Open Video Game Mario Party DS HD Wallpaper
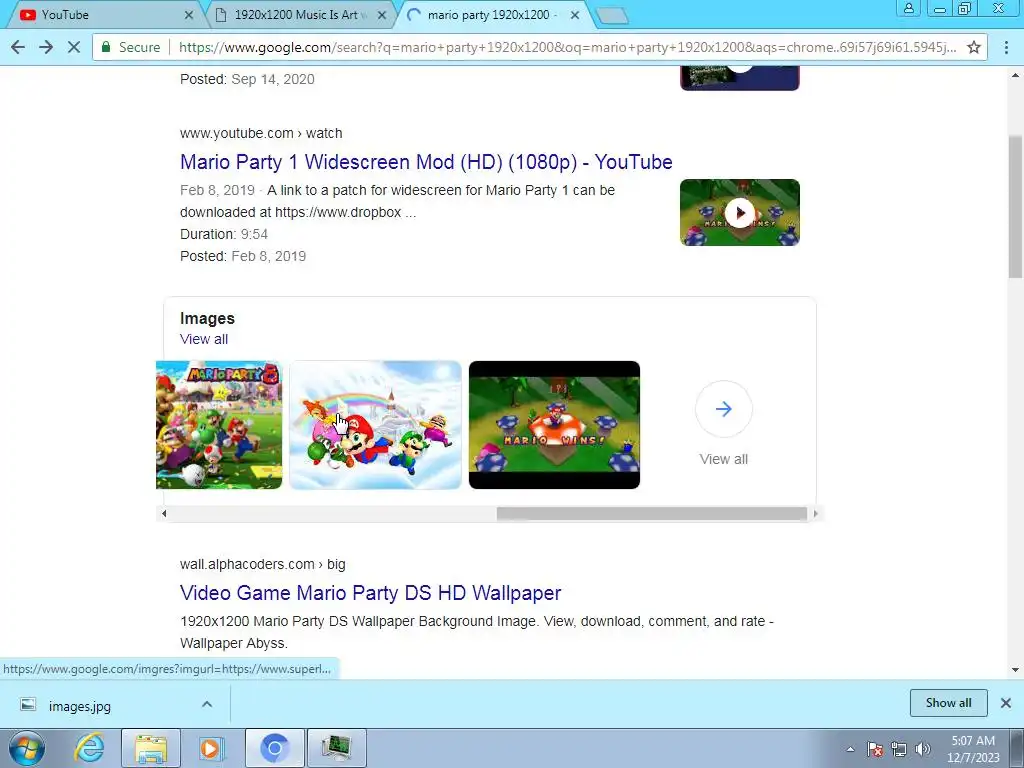Image resolution: width=1024 pixels, height=768 pixels. click(370, 593)
